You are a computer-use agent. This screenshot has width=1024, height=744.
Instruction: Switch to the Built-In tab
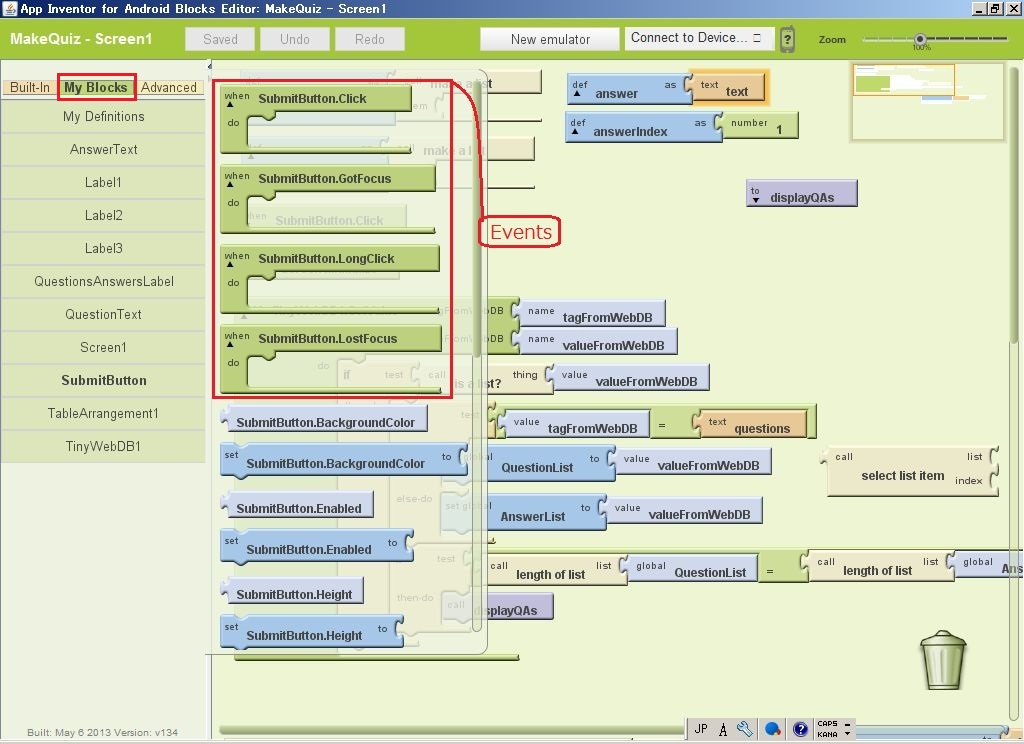click(29, 87)
